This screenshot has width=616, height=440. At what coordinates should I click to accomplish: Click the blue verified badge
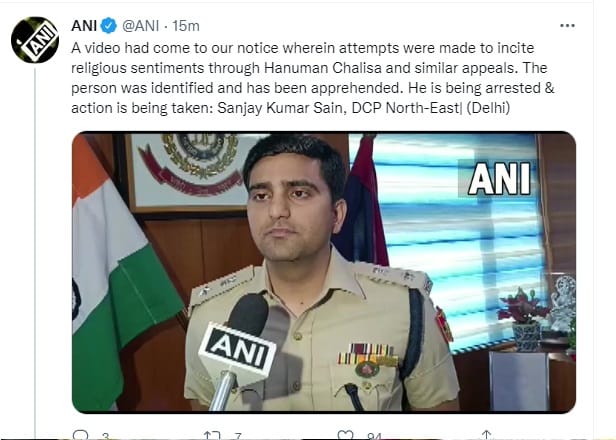(x=112, y=22)
